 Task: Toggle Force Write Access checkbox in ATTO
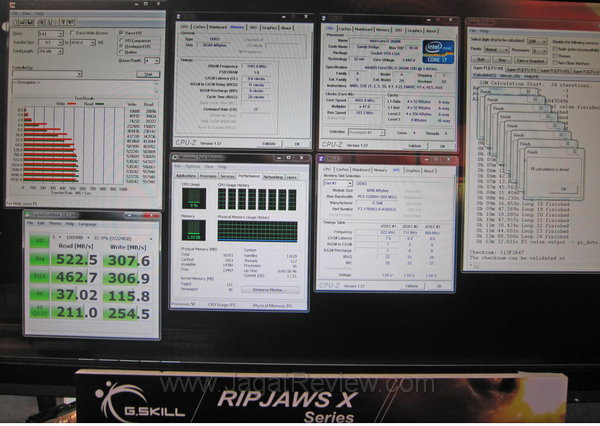[x=72, y=33]
